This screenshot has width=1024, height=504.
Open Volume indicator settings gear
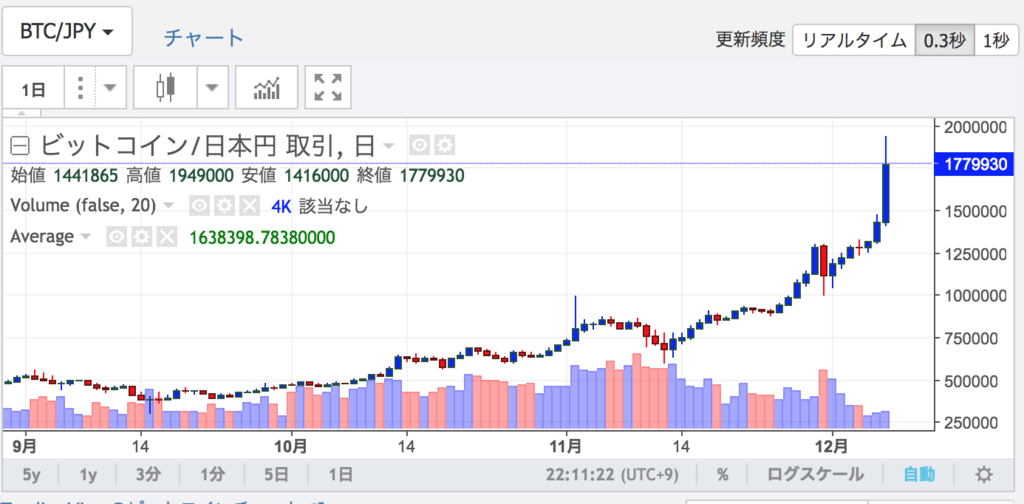[x=225, y=206]
